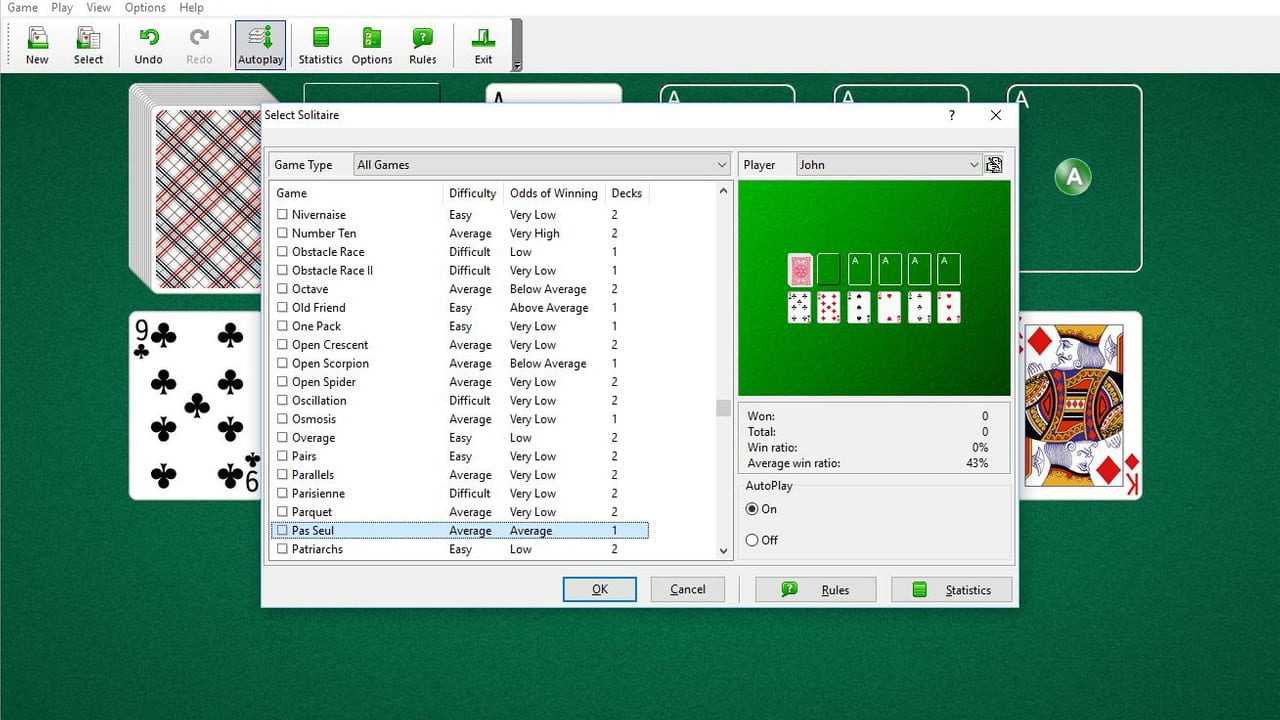Select the Overage game row
Viewport: 1280px width, 720px height.
(x=460, y=438)
